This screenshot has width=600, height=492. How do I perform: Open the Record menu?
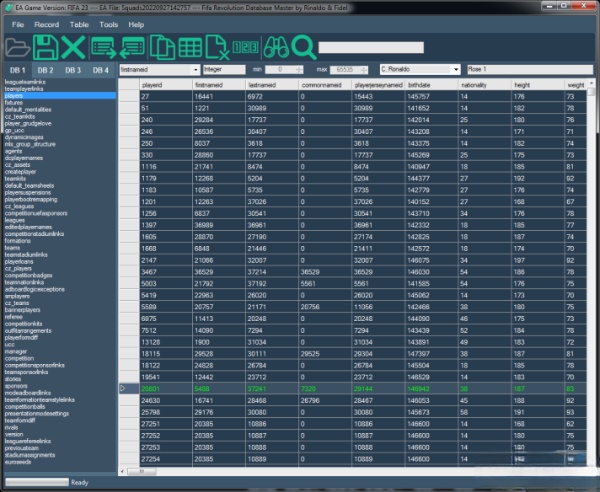[47, 25]
